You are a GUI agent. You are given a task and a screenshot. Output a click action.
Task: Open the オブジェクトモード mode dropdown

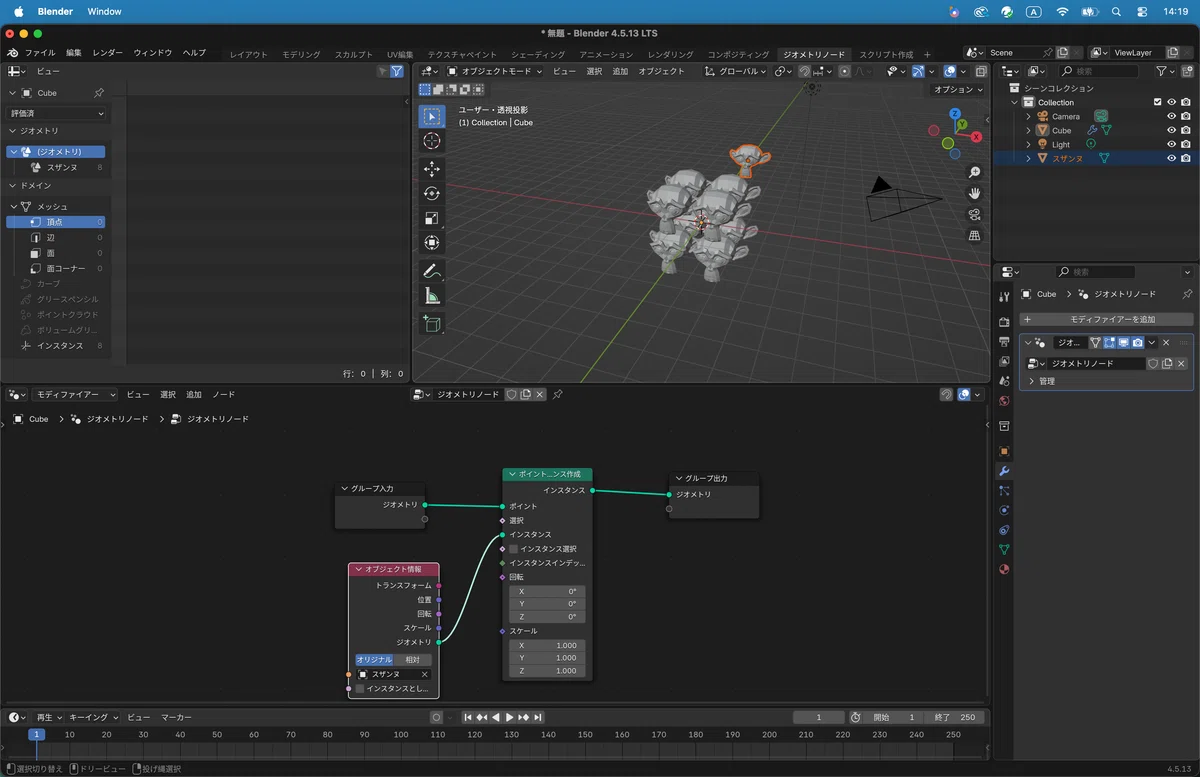(x=495, y=71)
